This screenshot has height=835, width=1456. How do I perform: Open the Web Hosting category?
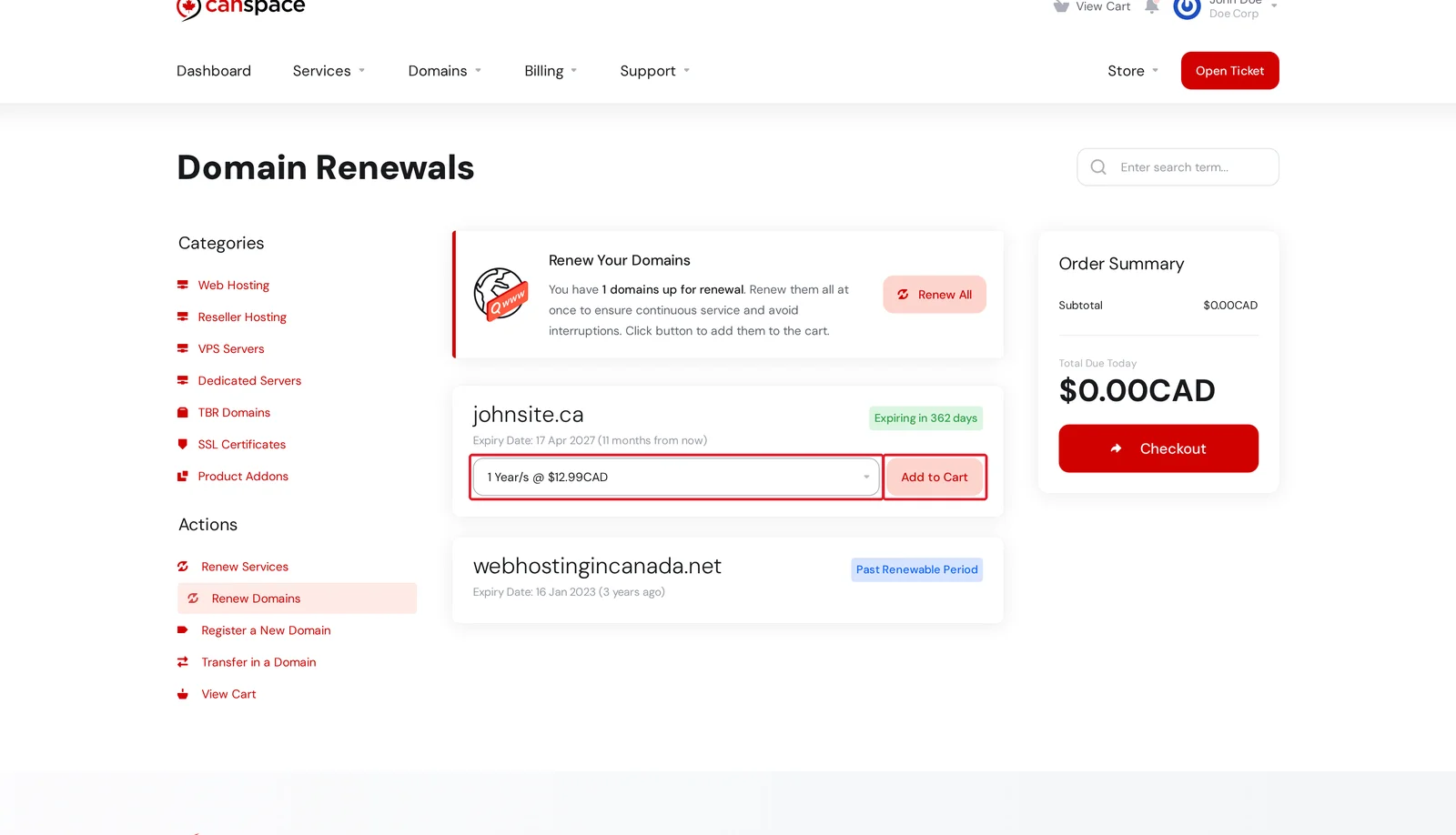coord(234,285)
